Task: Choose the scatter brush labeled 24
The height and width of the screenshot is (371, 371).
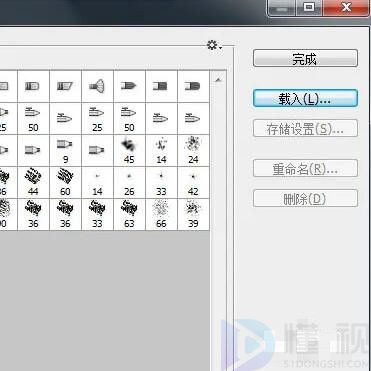Action: [193, 150]
